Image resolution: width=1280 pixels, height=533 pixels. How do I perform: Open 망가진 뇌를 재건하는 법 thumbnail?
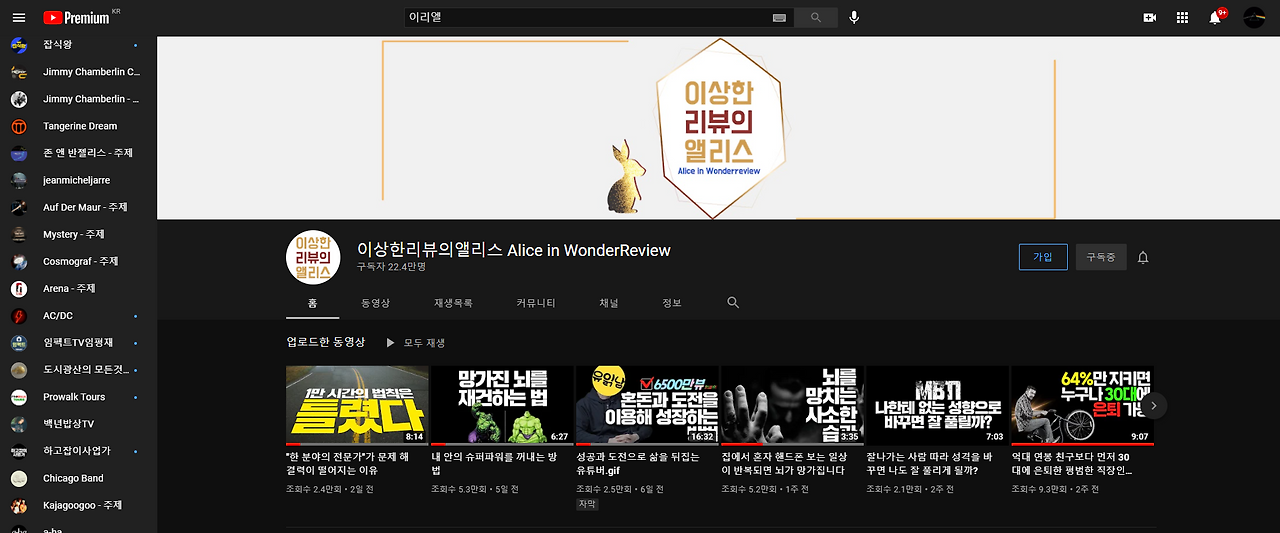(x=502, y=405)
